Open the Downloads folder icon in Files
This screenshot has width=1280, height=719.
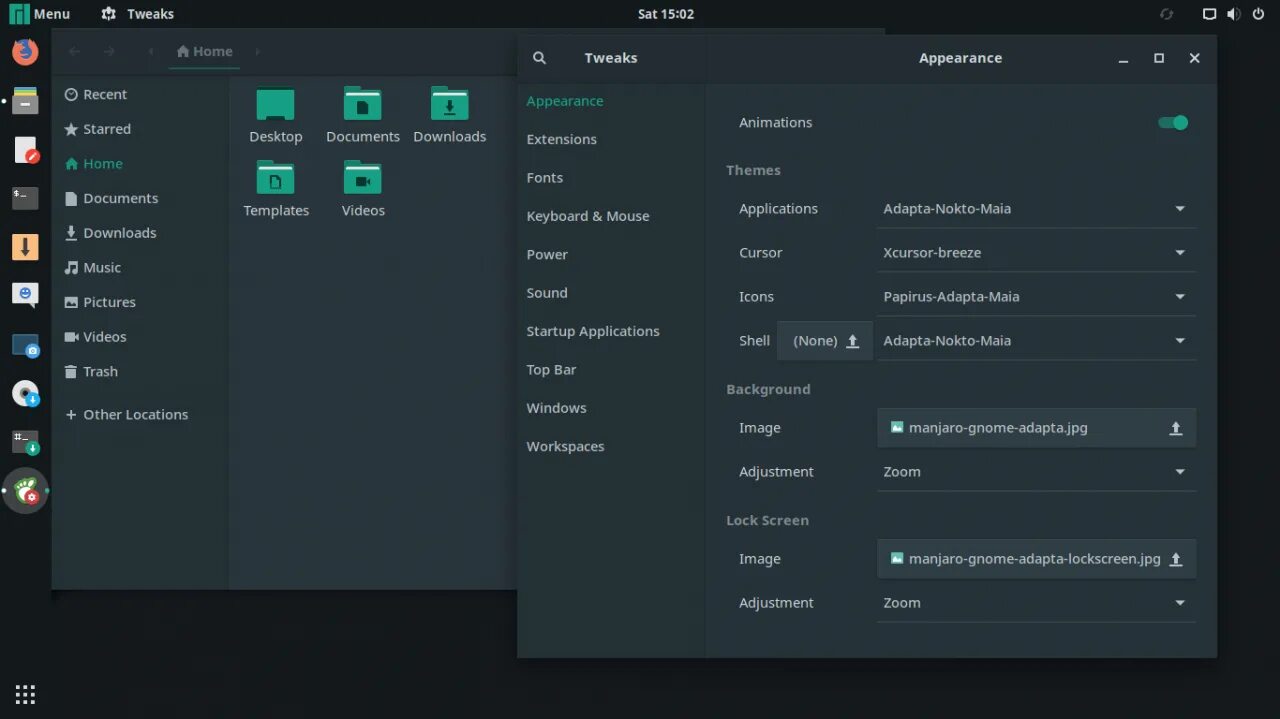(450, 115)
